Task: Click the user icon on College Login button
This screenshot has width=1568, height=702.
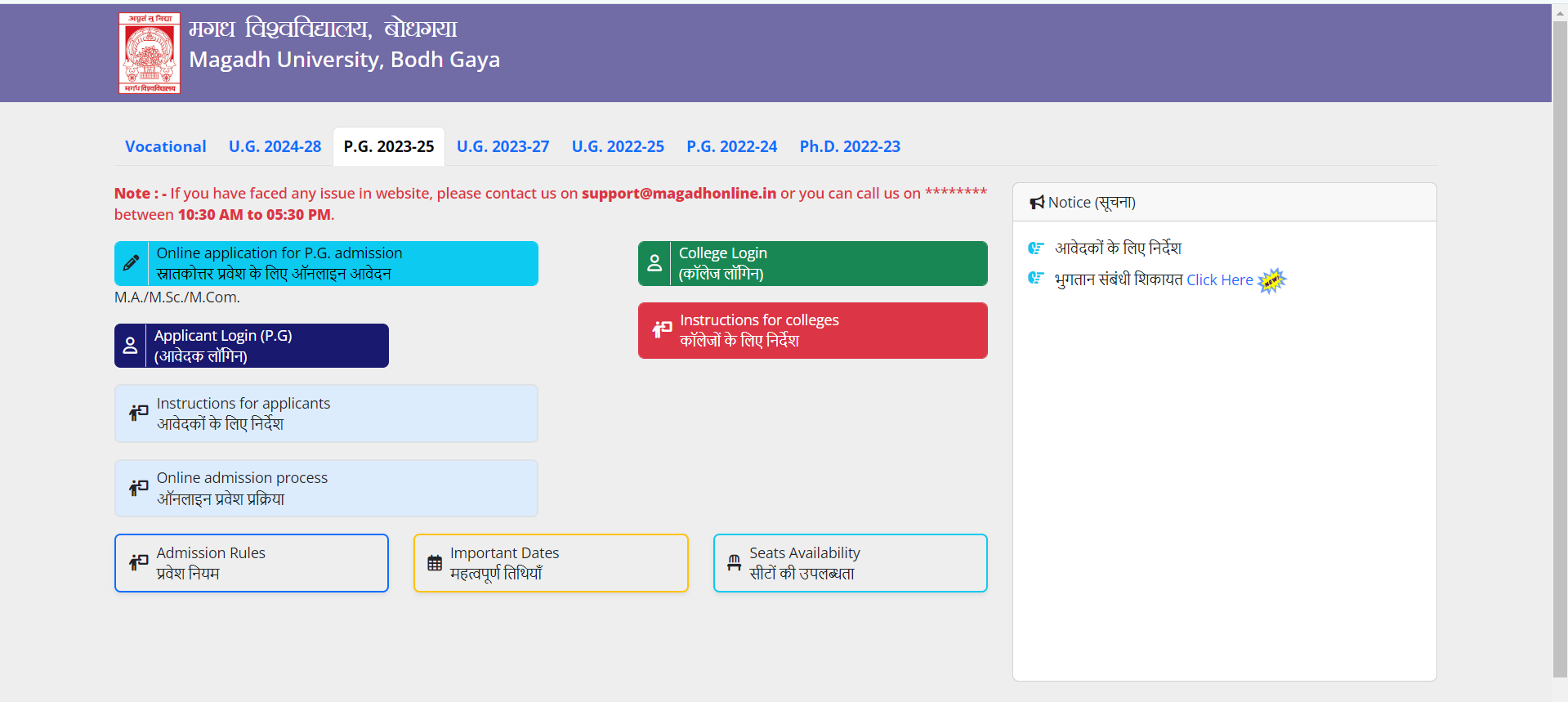Action: pos(654,263)
